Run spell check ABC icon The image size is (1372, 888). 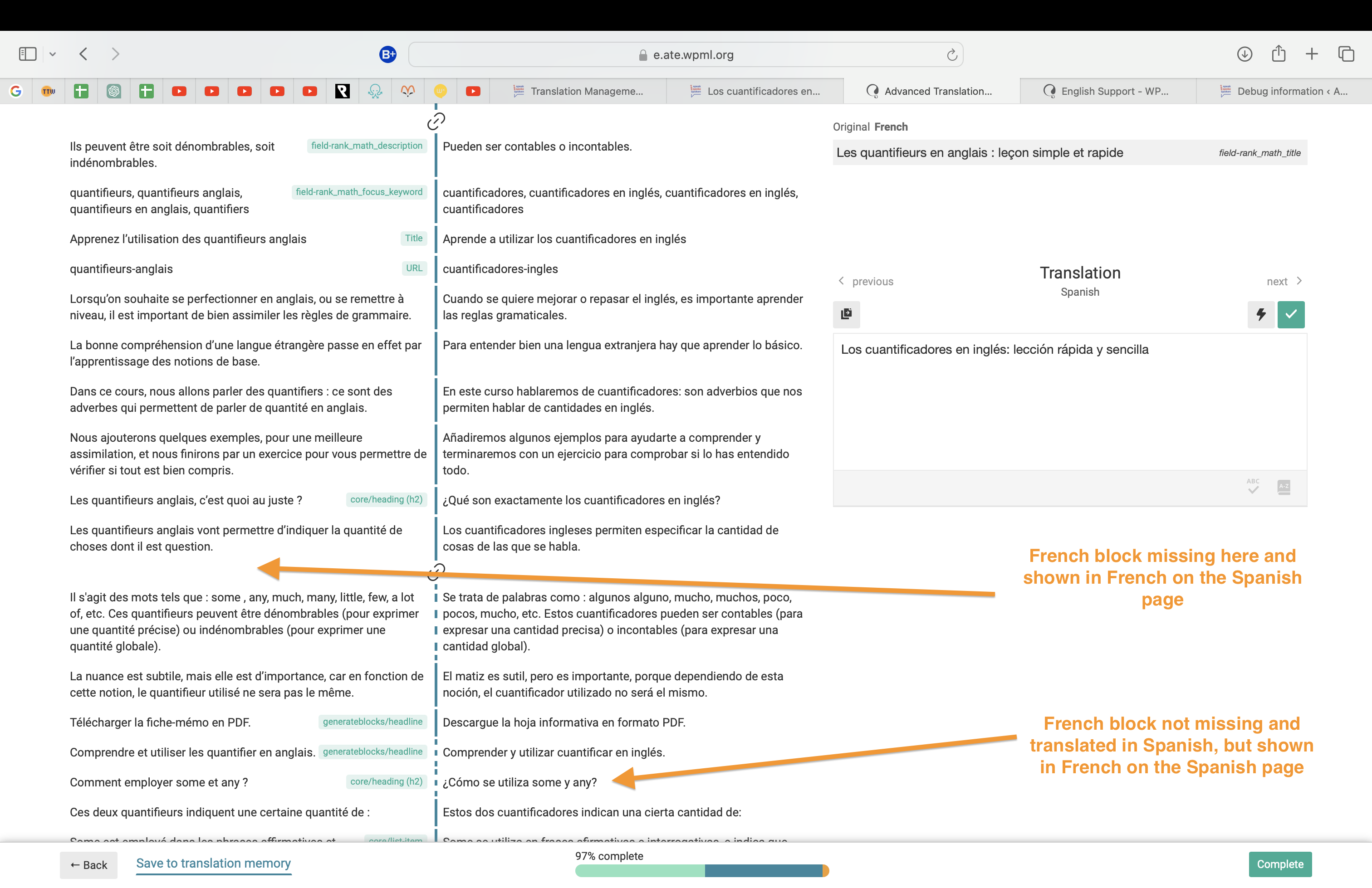[x=1253, y=486]
